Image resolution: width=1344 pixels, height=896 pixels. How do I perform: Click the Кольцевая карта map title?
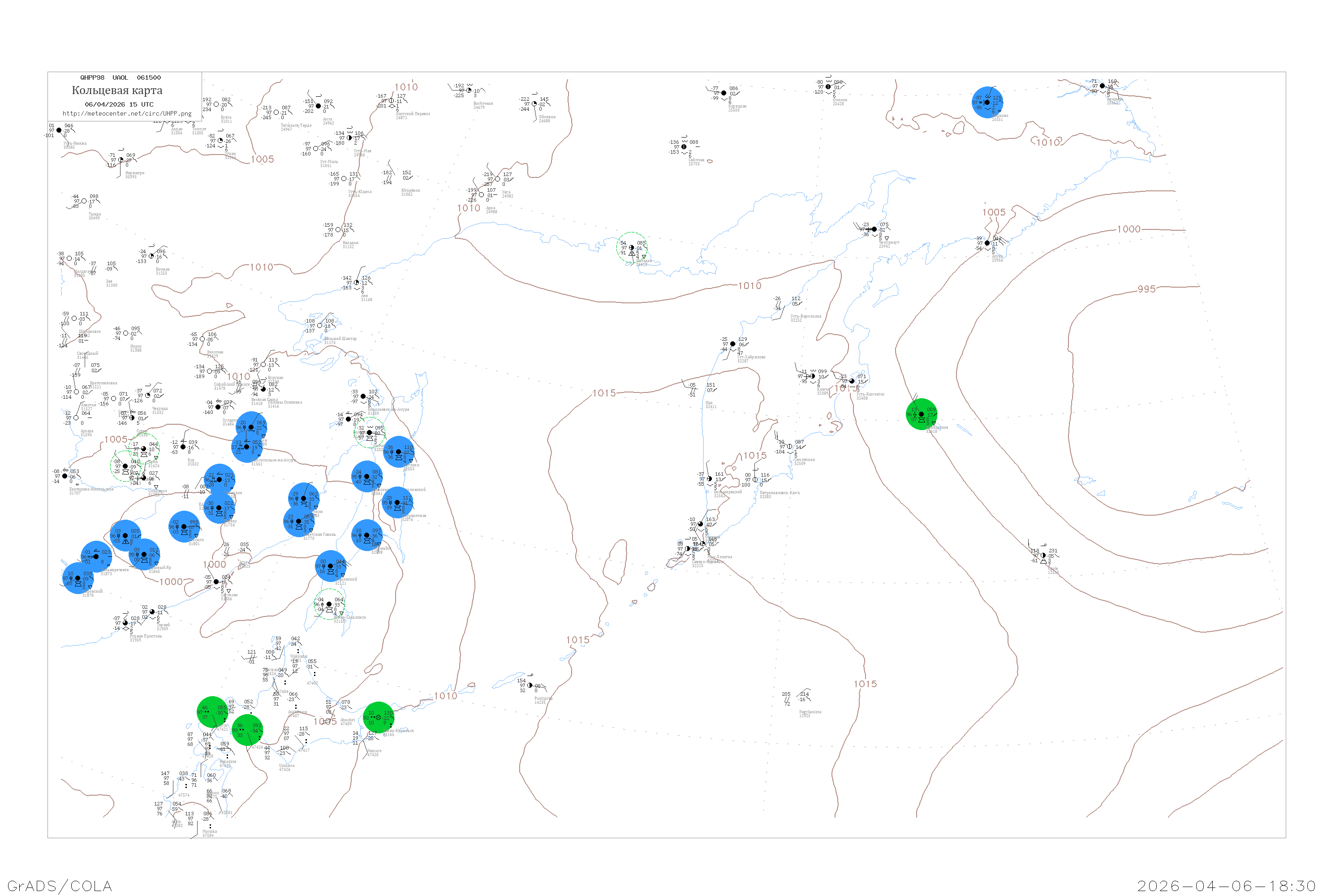pos(117,90)
